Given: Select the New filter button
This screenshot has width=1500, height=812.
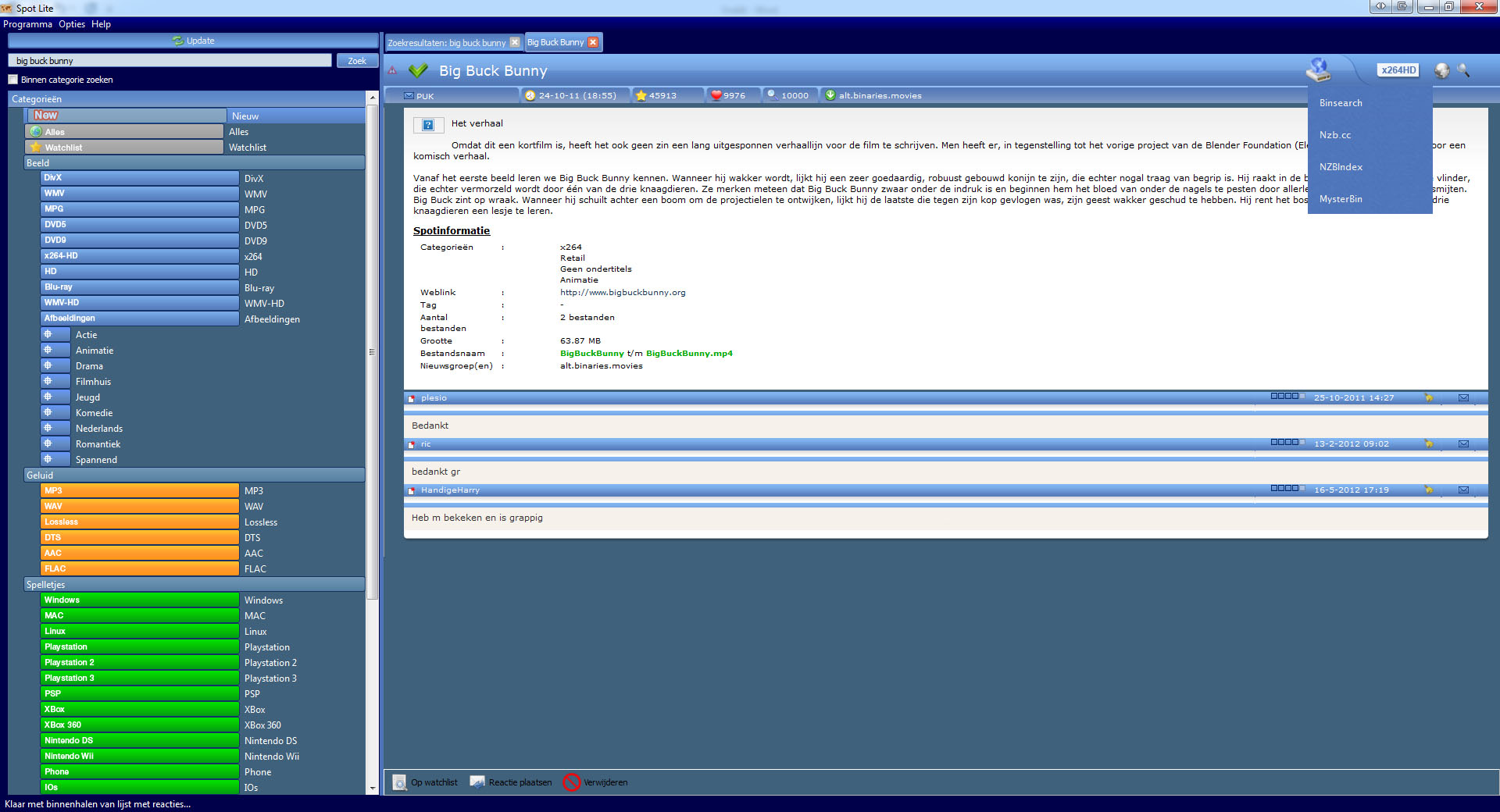Looking at the screenshot, I should tap(128, 116).
